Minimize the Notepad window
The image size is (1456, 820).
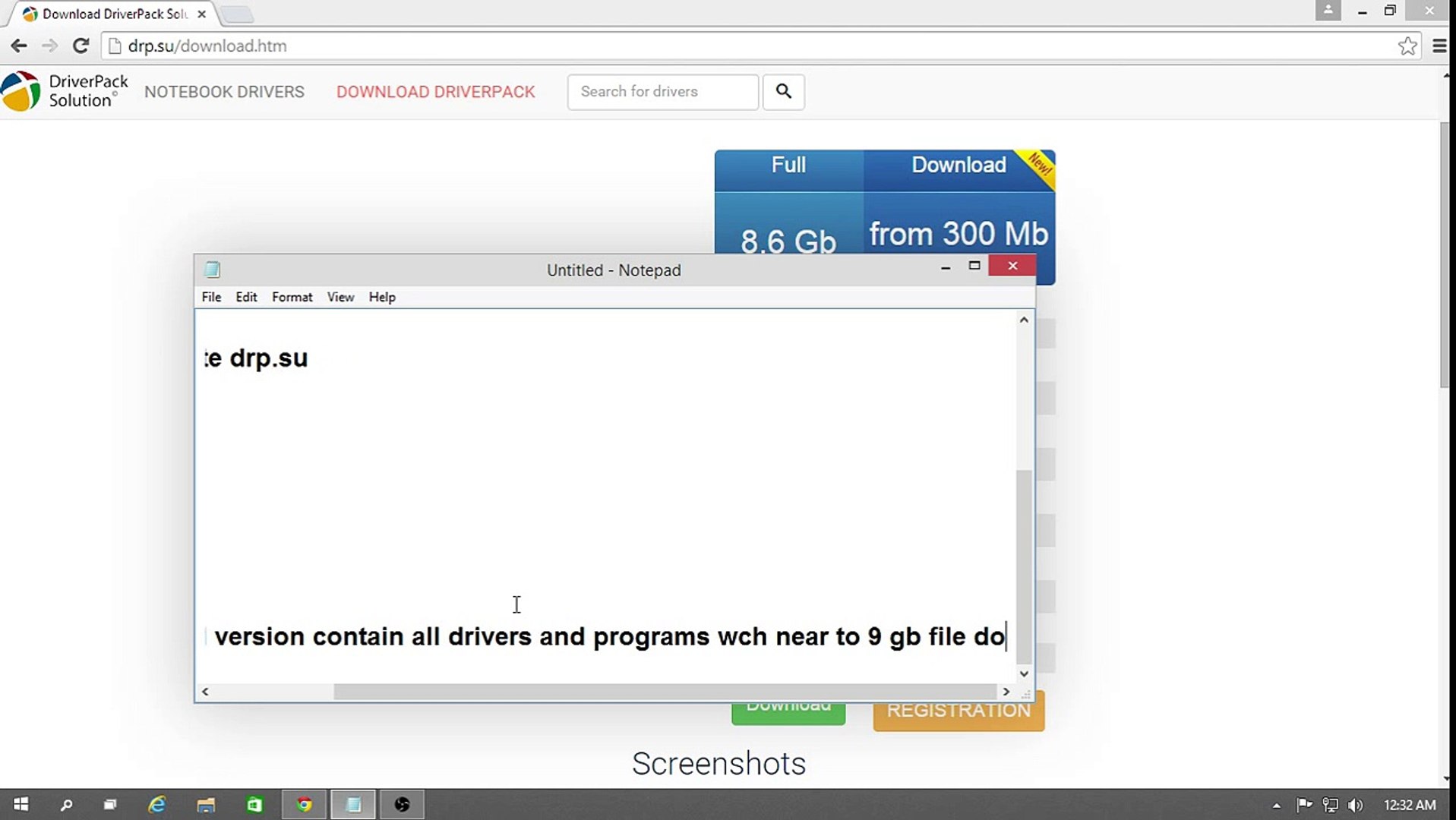pos(946,266)
